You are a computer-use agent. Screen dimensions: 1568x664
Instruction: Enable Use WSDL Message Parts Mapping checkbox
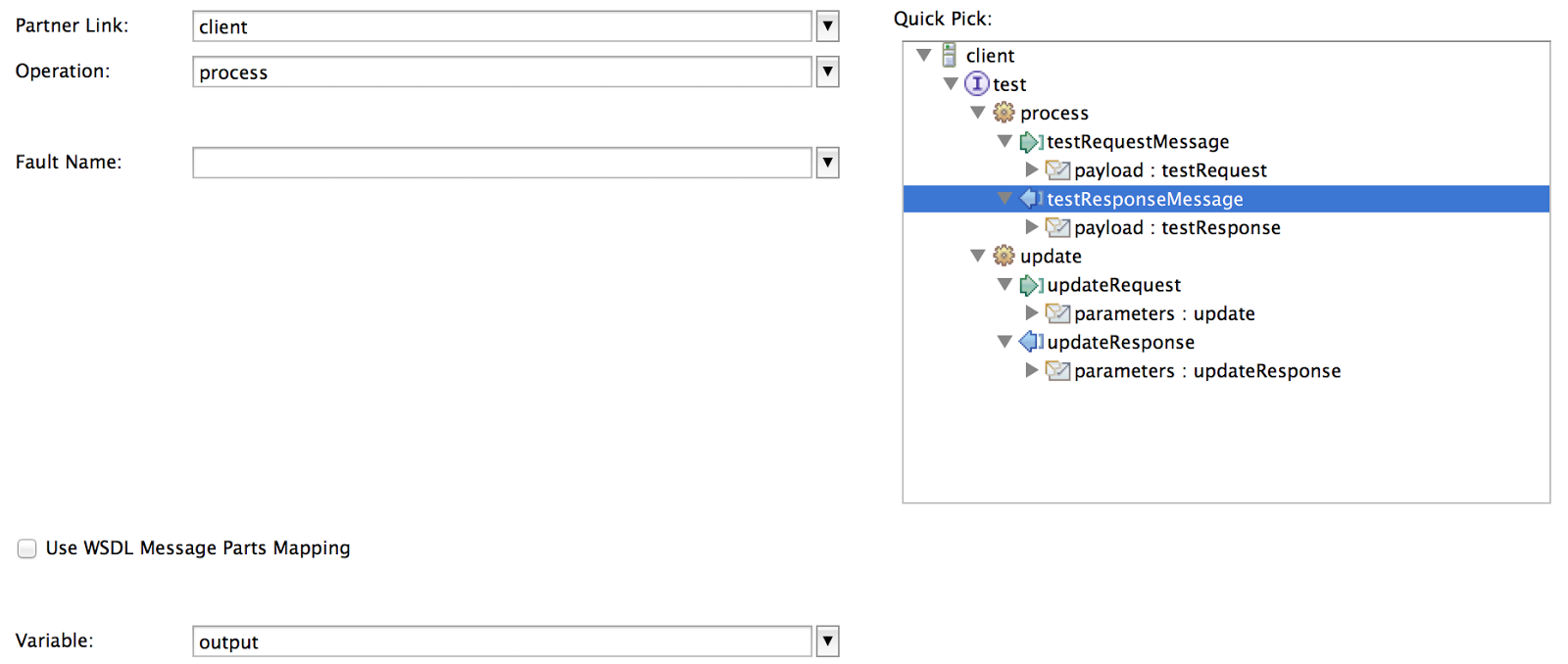click(x=27, y=548)
